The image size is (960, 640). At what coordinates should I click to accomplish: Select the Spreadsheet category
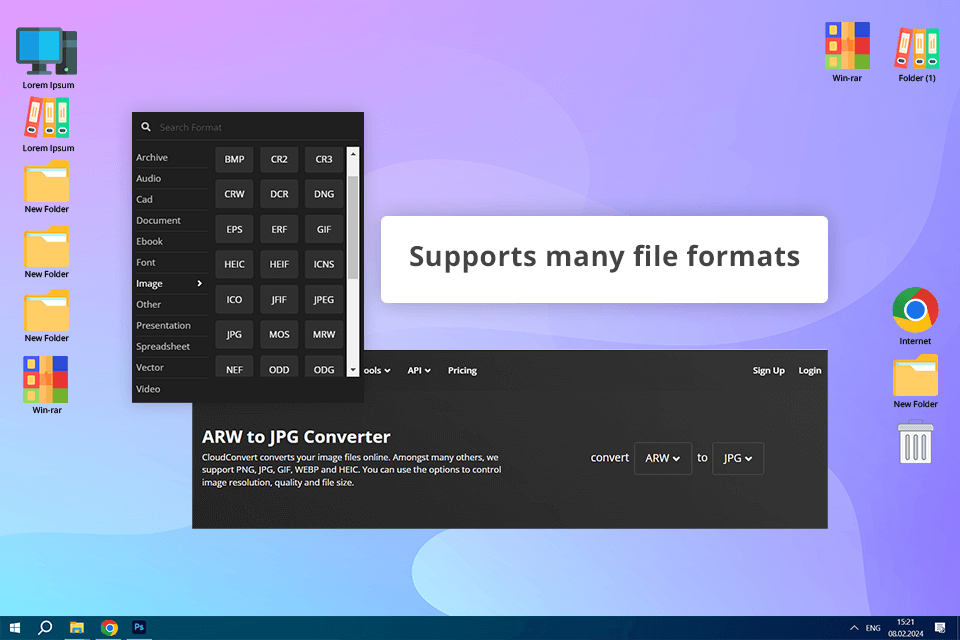click(172, 347)
